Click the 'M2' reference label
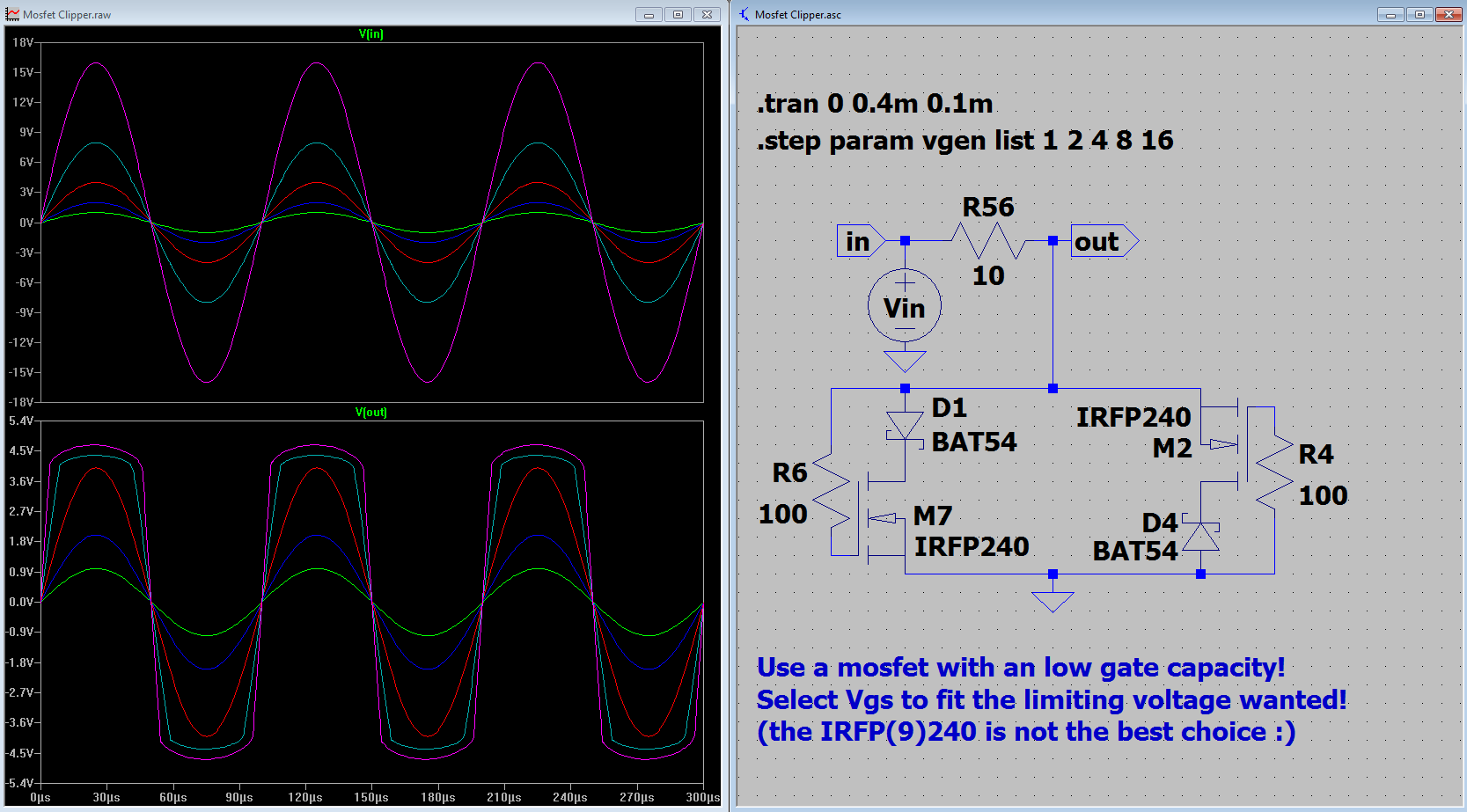Screen dimensions: 1467x812 click(1172, 449)
